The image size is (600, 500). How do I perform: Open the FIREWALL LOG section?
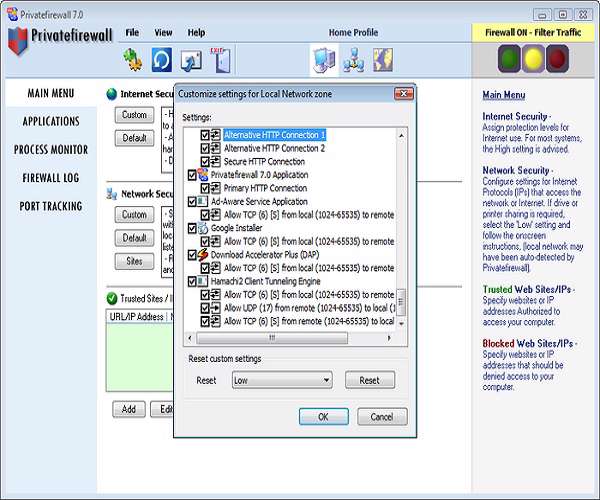(51, 178)
